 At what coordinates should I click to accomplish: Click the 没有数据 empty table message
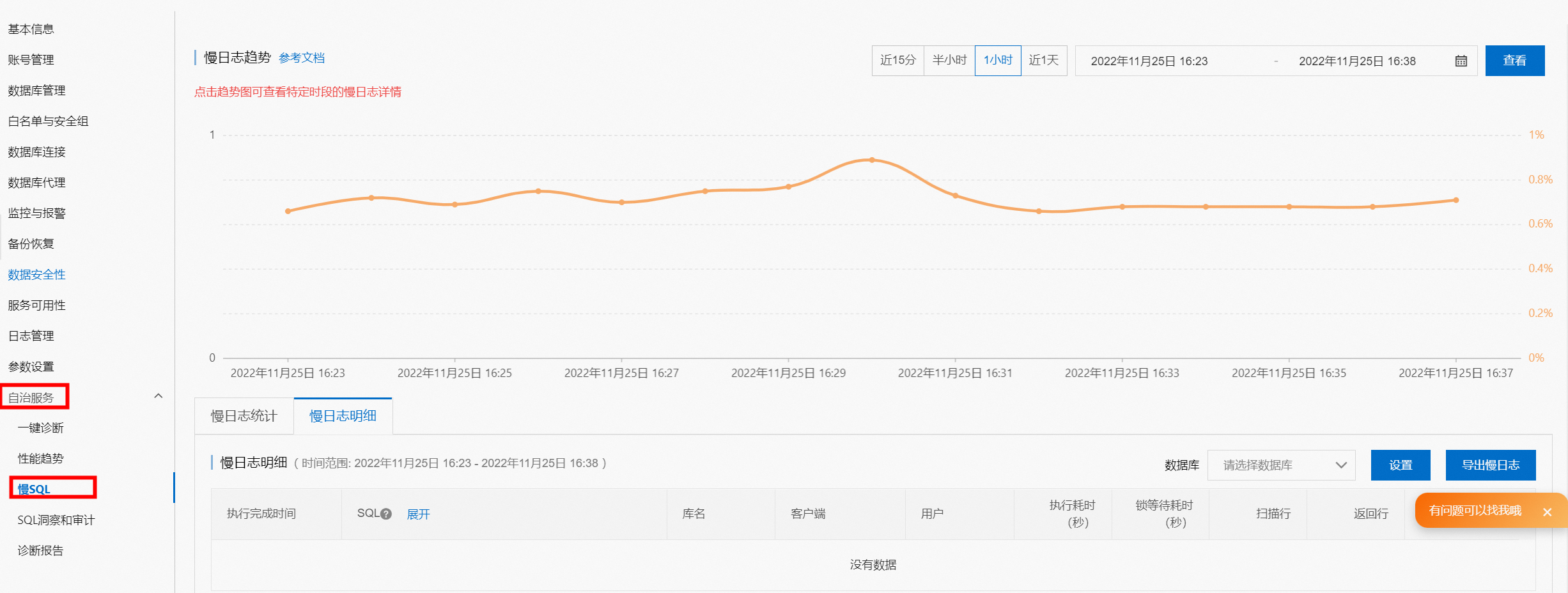click(873, 565)
